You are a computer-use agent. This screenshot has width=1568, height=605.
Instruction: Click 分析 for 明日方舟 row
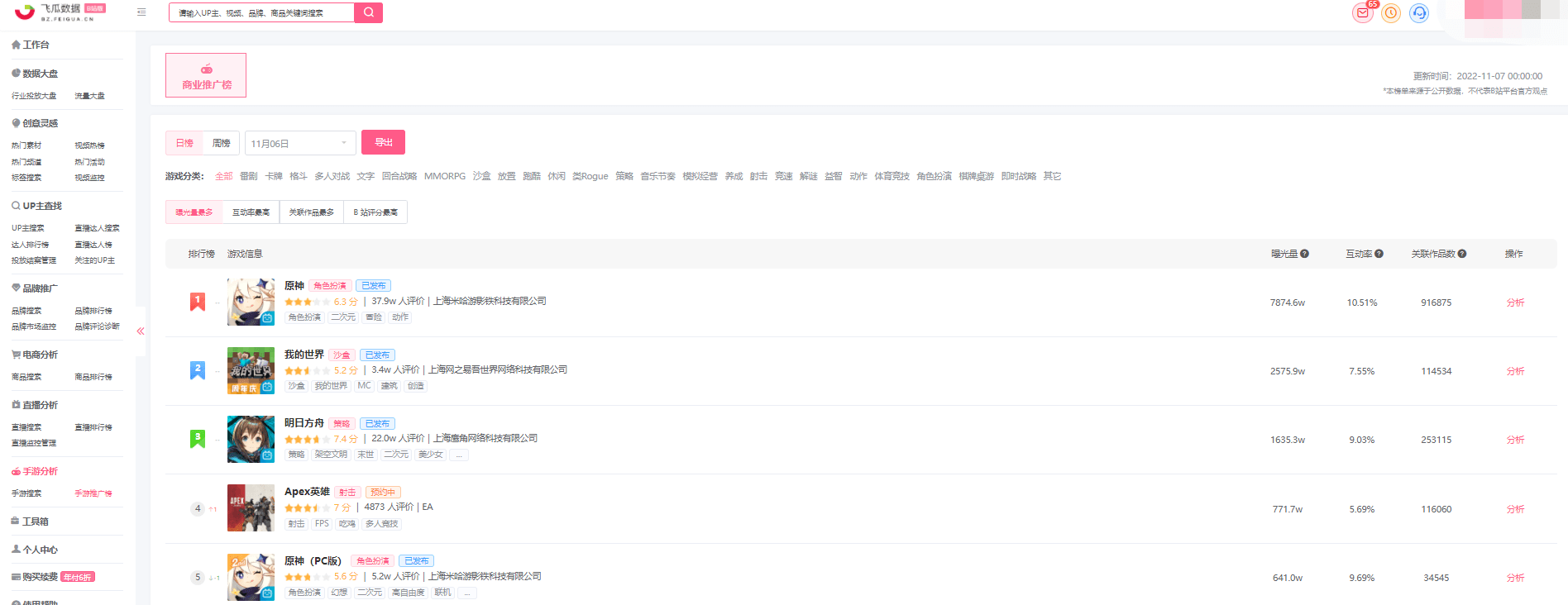point(1515,440)
